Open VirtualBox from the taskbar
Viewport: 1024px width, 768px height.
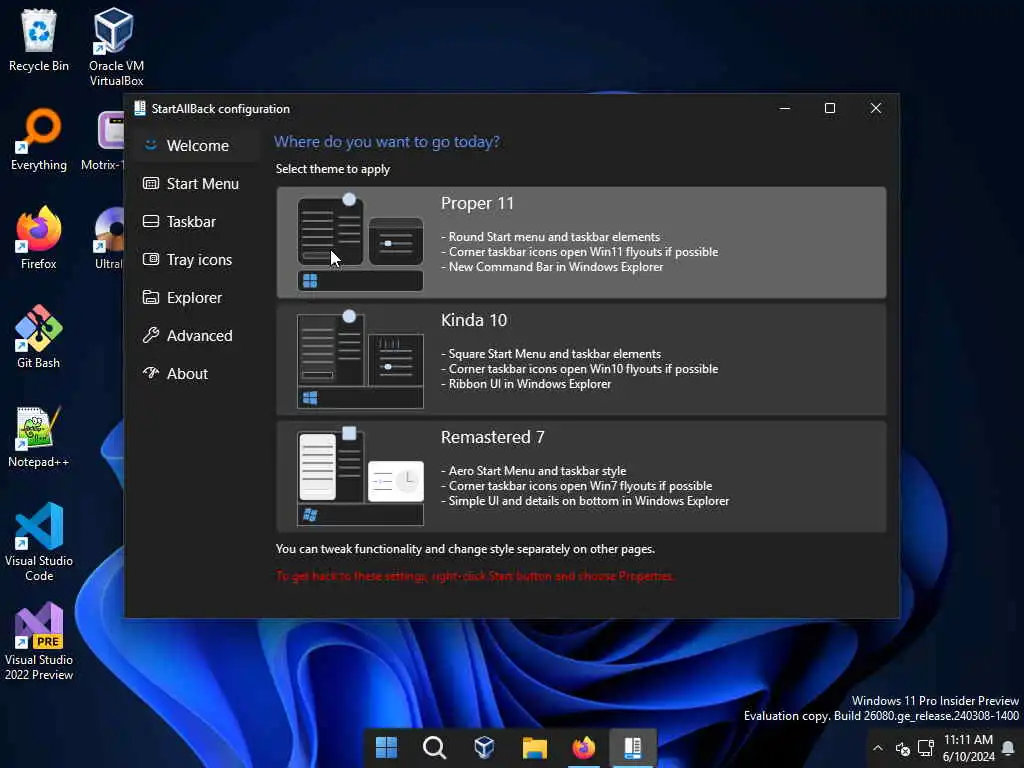pos(484,747)
